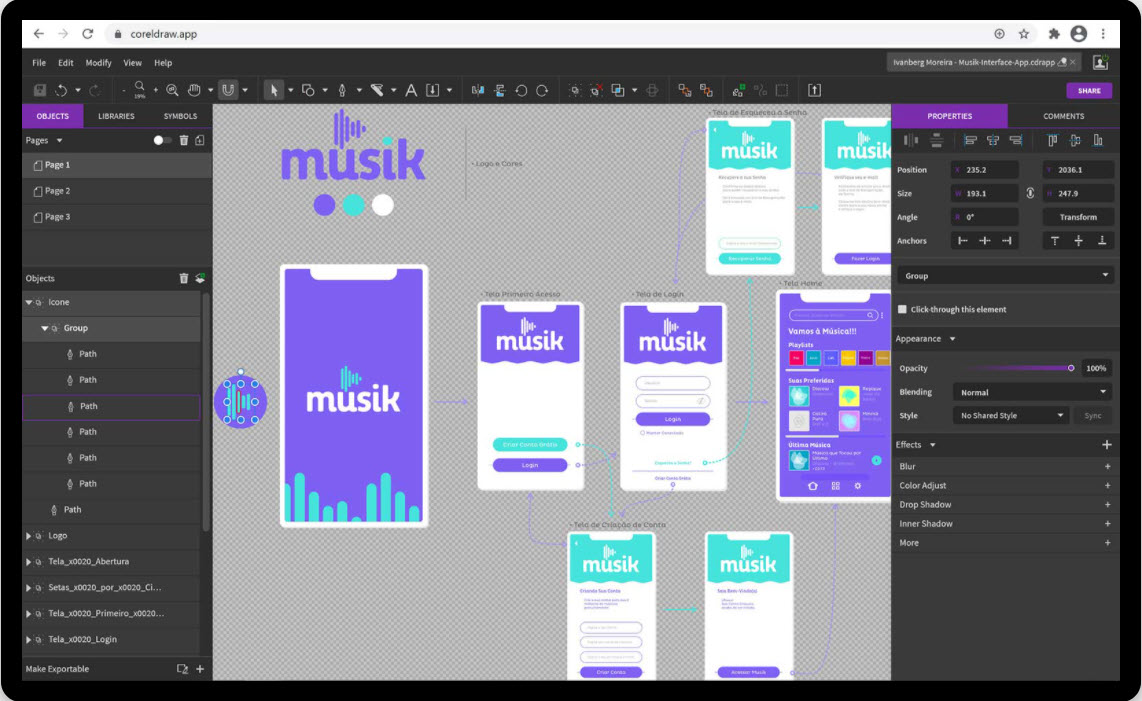Viewport: 1142px width, 701px height.
Task: Select the Pen tool icon
Action: 342,90
